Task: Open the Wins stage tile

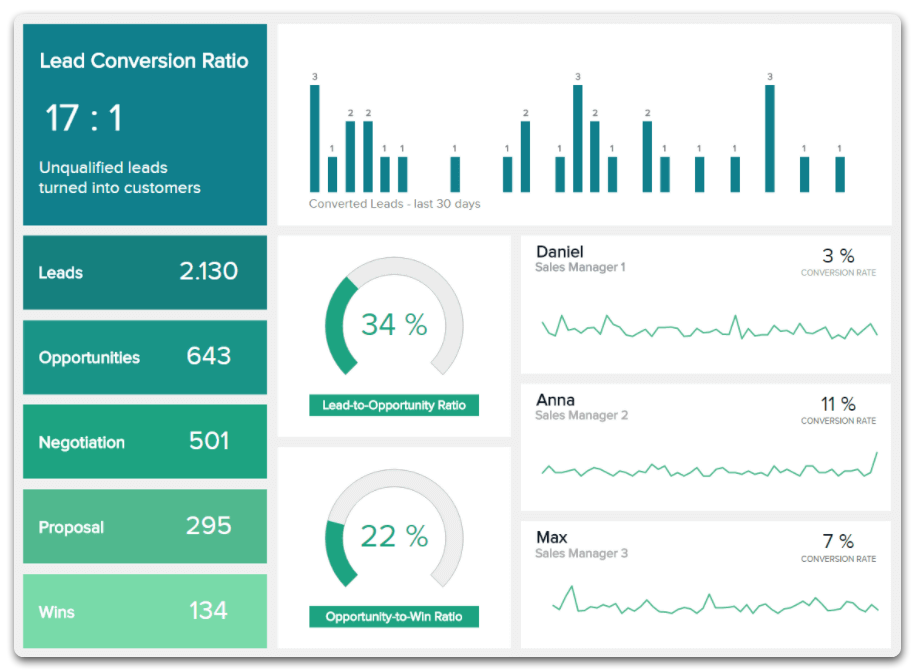Action: click(x=145, y=611)
